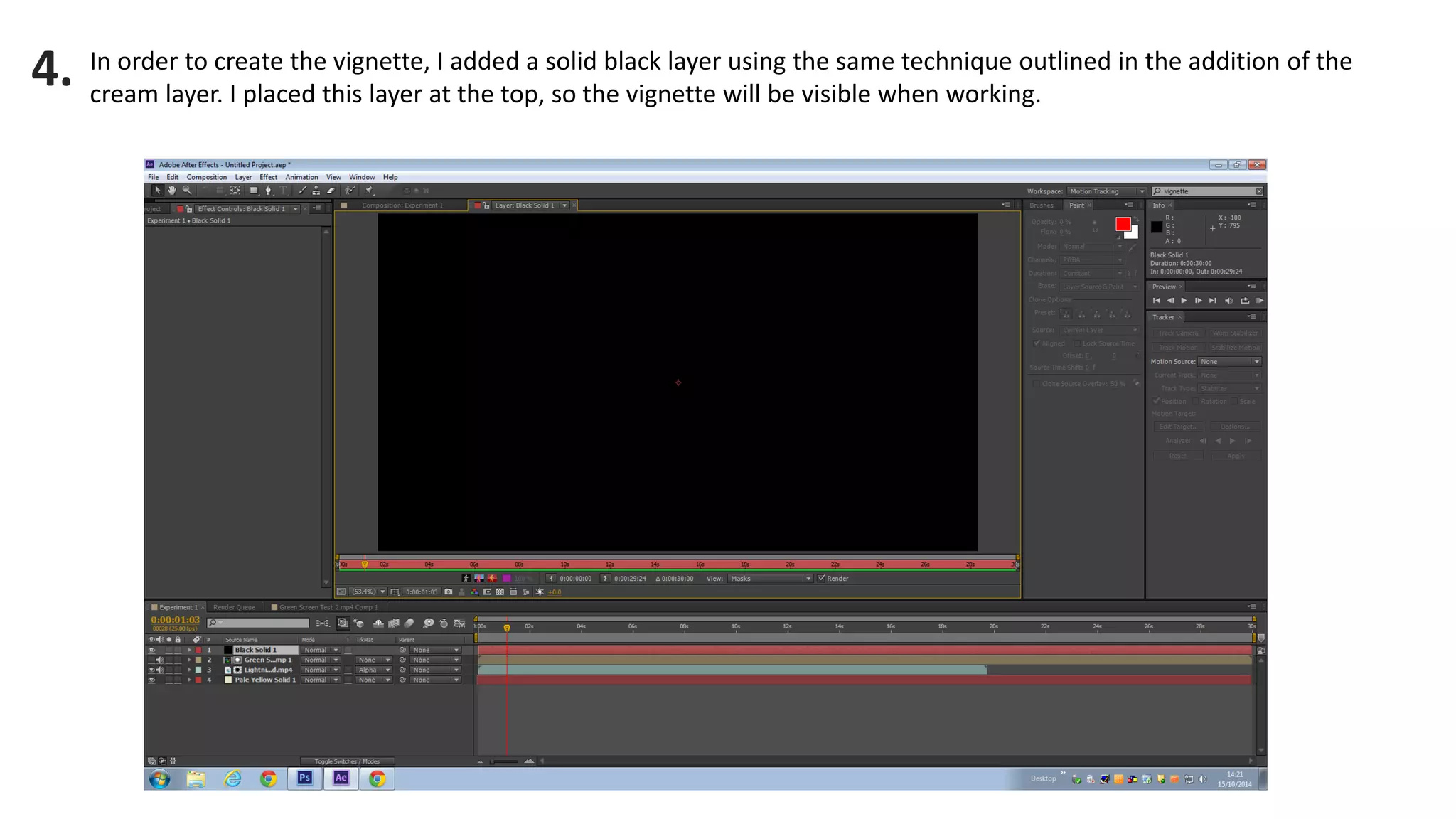Uncheck the Render checkbox
Image resolution: width=1456 pixels, height=819 pixels.
[822, 578]
